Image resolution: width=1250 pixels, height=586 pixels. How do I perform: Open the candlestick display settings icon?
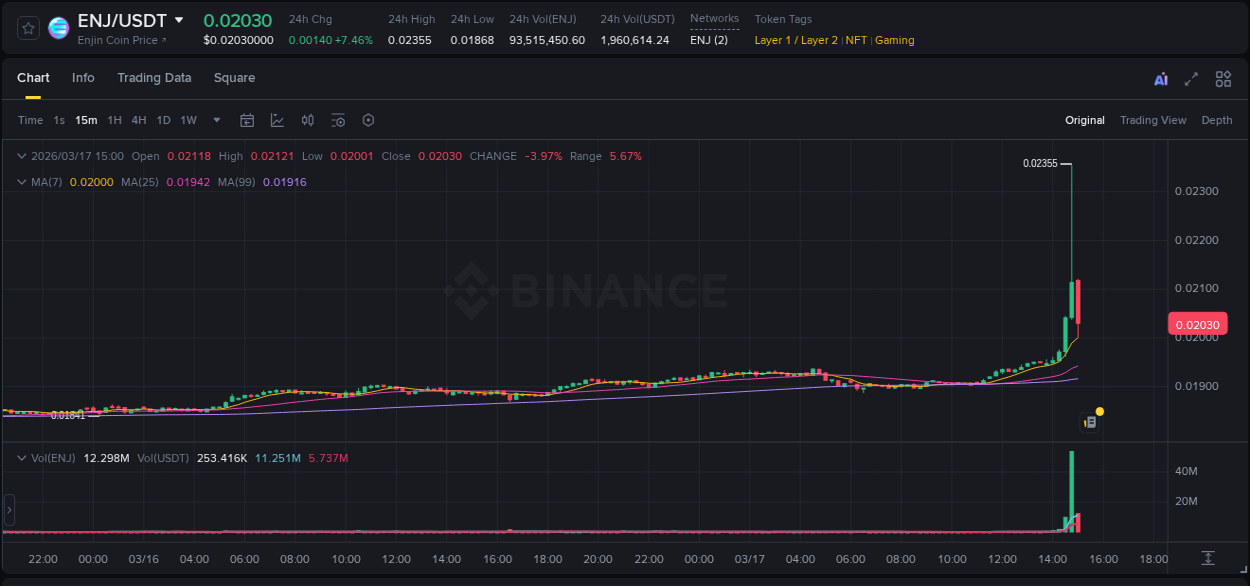coord(308,119)
